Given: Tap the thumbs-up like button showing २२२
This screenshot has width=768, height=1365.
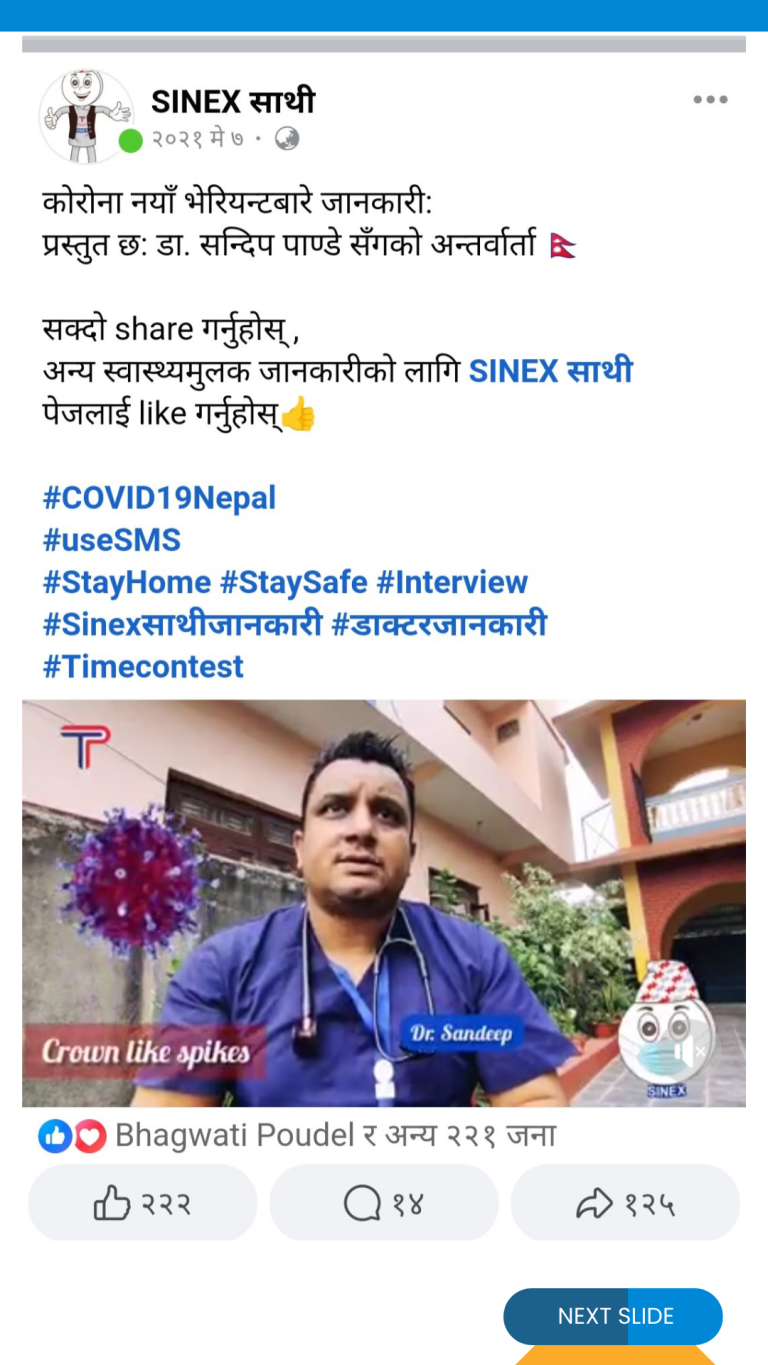Looking at the screenshot, I should click(142, 1203).
